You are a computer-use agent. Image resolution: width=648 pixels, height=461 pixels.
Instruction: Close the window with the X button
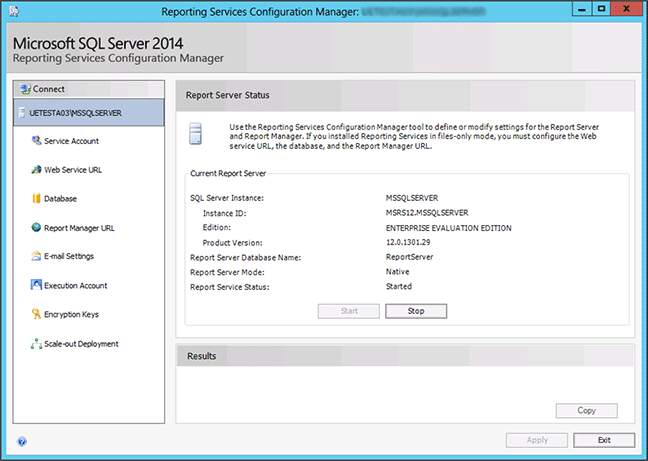pos(626,9)
